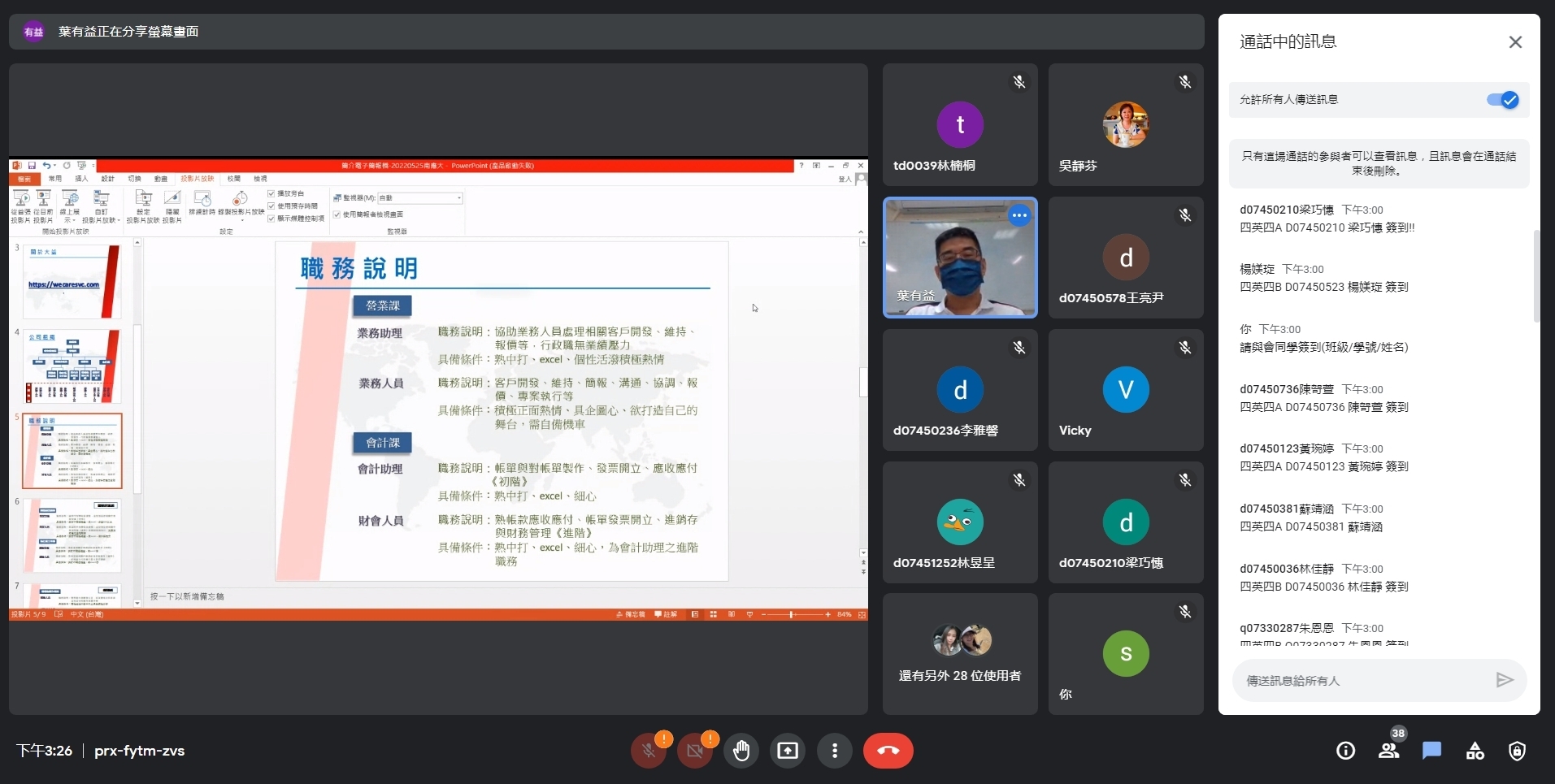This screenshot has width=1555, height=784.
Task: Turn on the camera button
Action: (695, 751)
